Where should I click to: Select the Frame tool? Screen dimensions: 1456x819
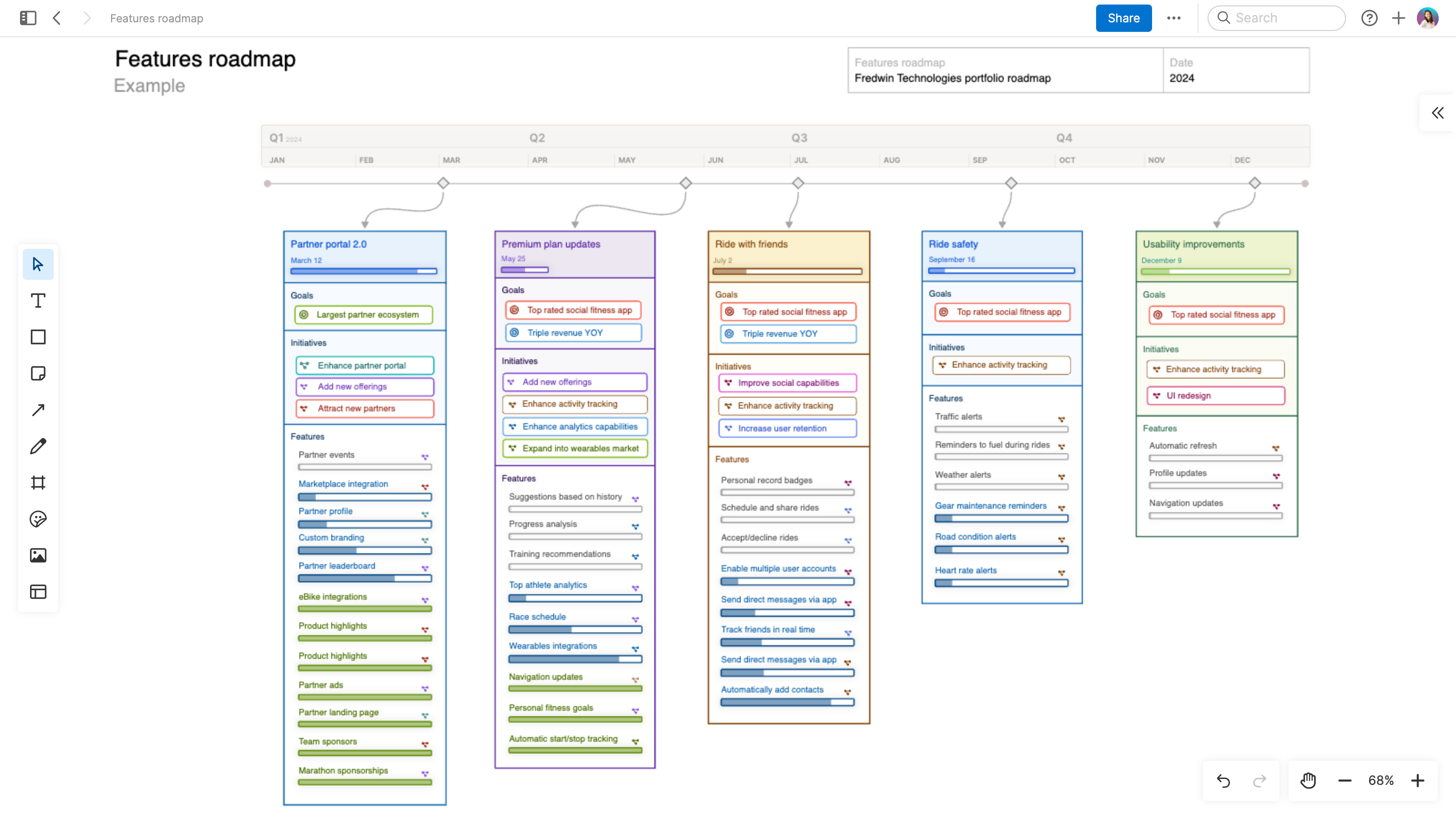click(38, 482)
